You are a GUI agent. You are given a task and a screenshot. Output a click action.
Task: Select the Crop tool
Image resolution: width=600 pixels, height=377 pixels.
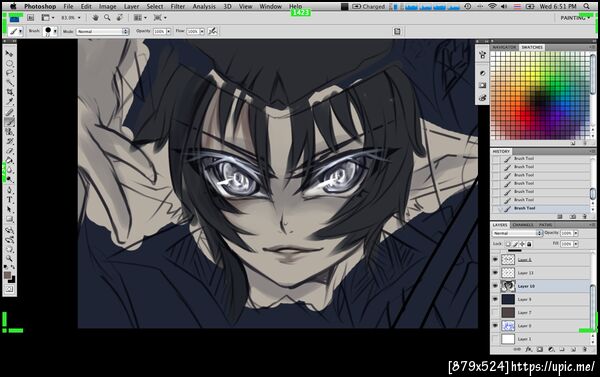[9, 92]
